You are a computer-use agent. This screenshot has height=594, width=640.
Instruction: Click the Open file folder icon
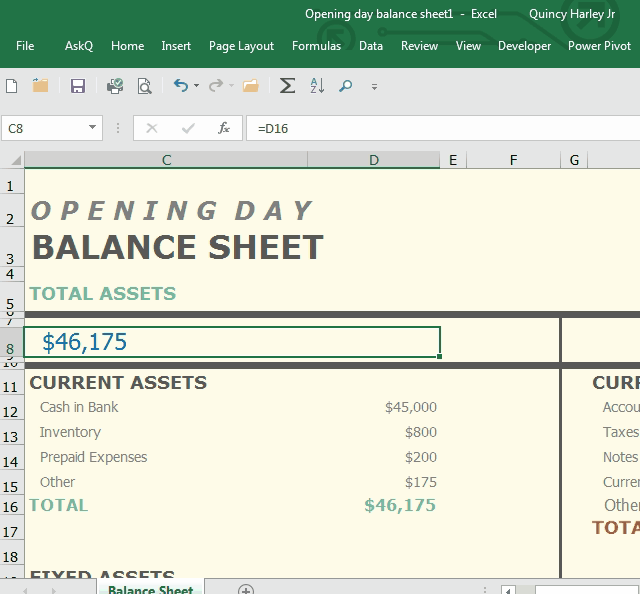pyautogui.click(x=41, y=86)
